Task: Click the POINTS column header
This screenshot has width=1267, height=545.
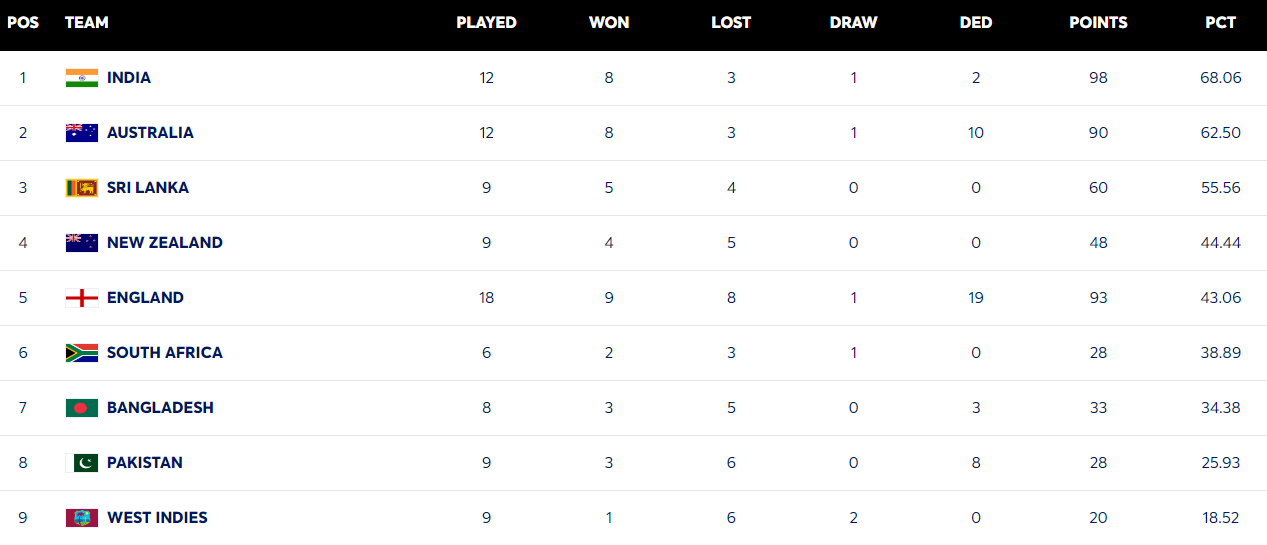Action: [1098, 23]
